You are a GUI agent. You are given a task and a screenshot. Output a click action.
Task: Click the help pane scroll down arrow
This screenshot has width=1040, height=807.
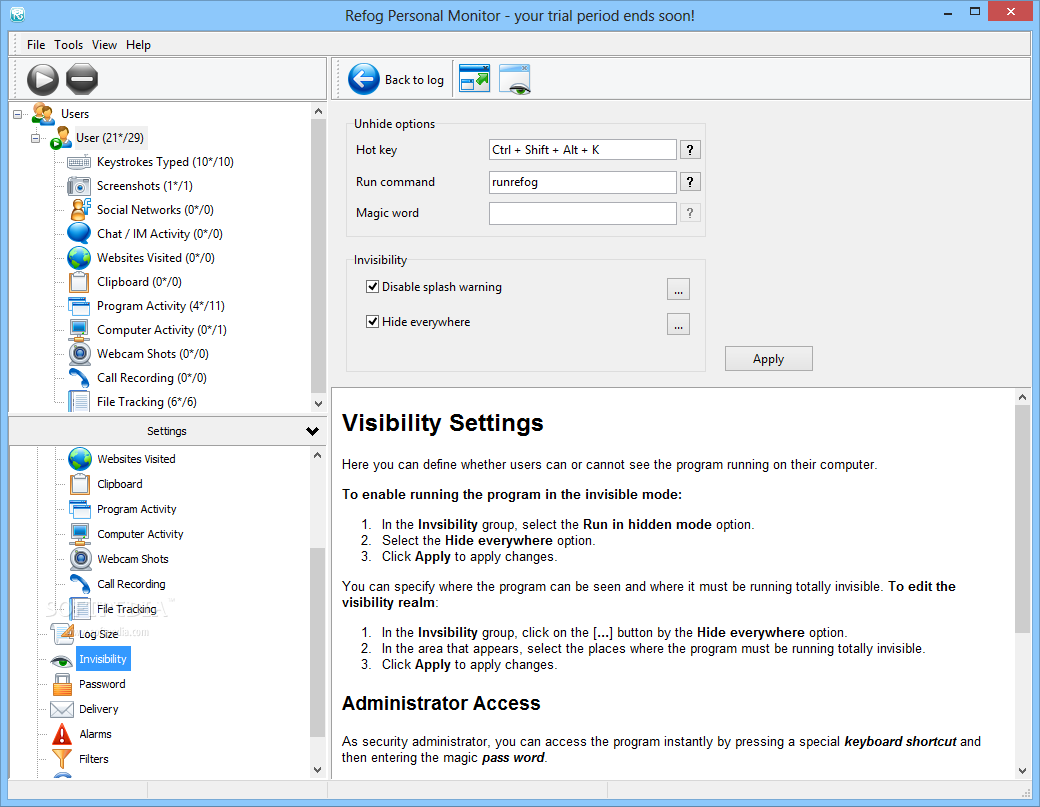[1022, 770]
